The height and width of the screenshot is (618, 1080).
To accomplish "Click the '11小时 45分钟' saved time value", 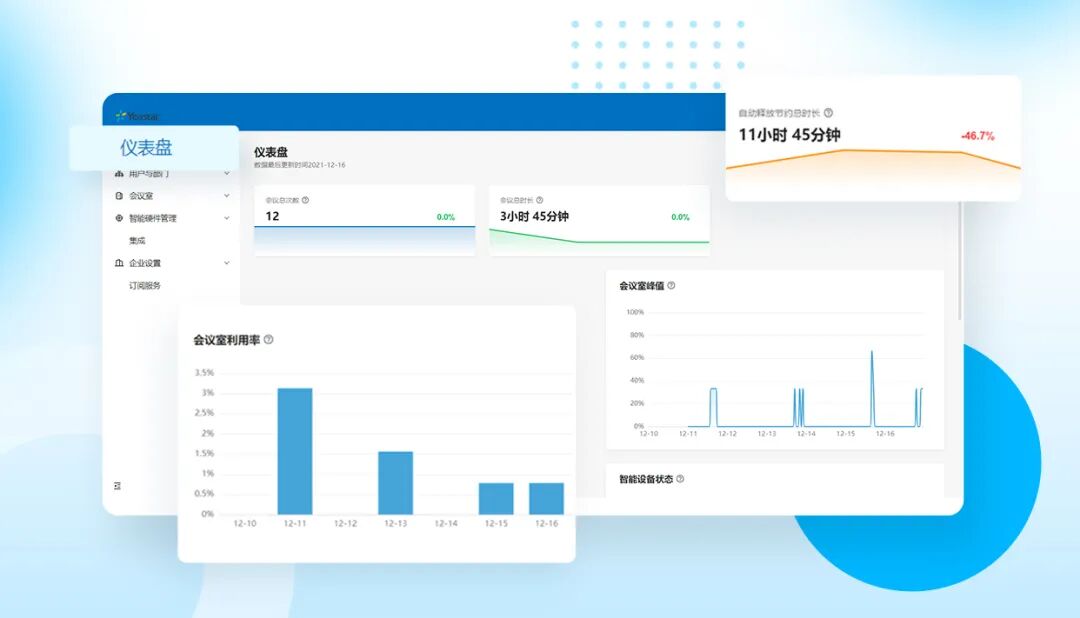I will (x=789, y=135).
